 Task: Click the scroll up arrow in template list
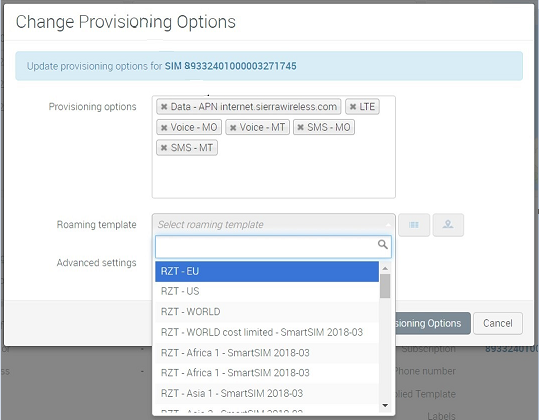(x=385, y=268)
